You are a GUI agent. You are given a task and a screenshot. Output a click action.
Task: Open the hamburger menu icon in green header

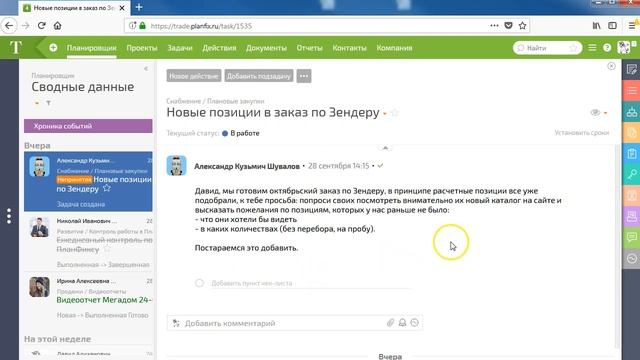pos(592,48)
